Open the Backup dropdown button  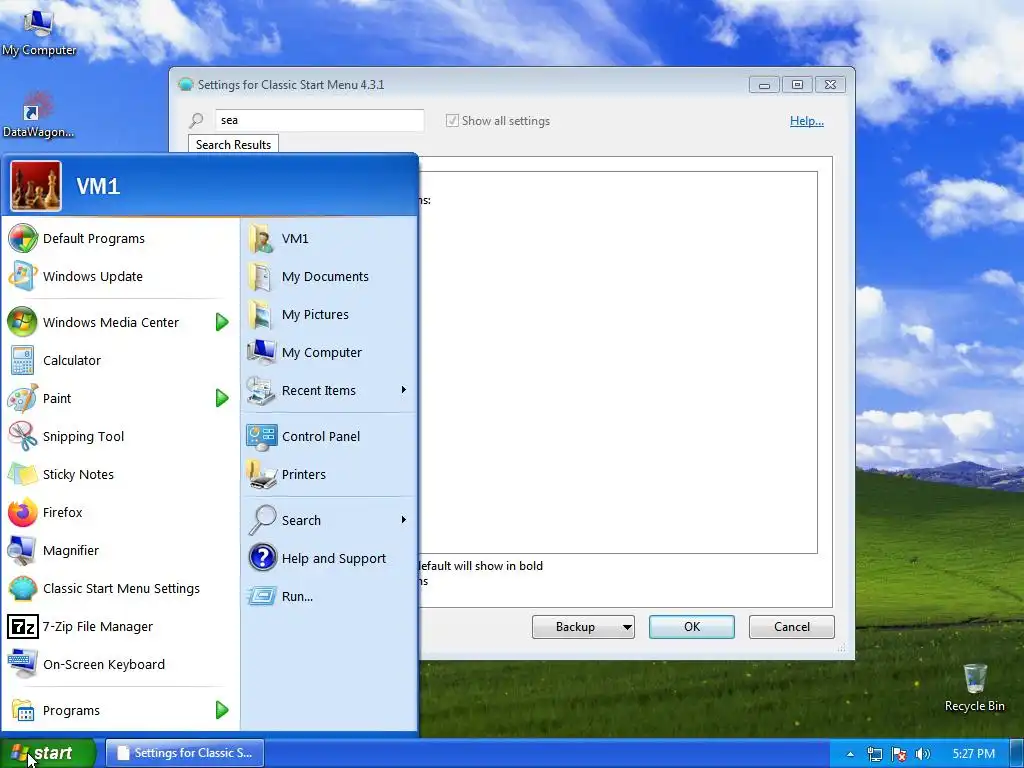pyautogui.click(x=583, y=627)
